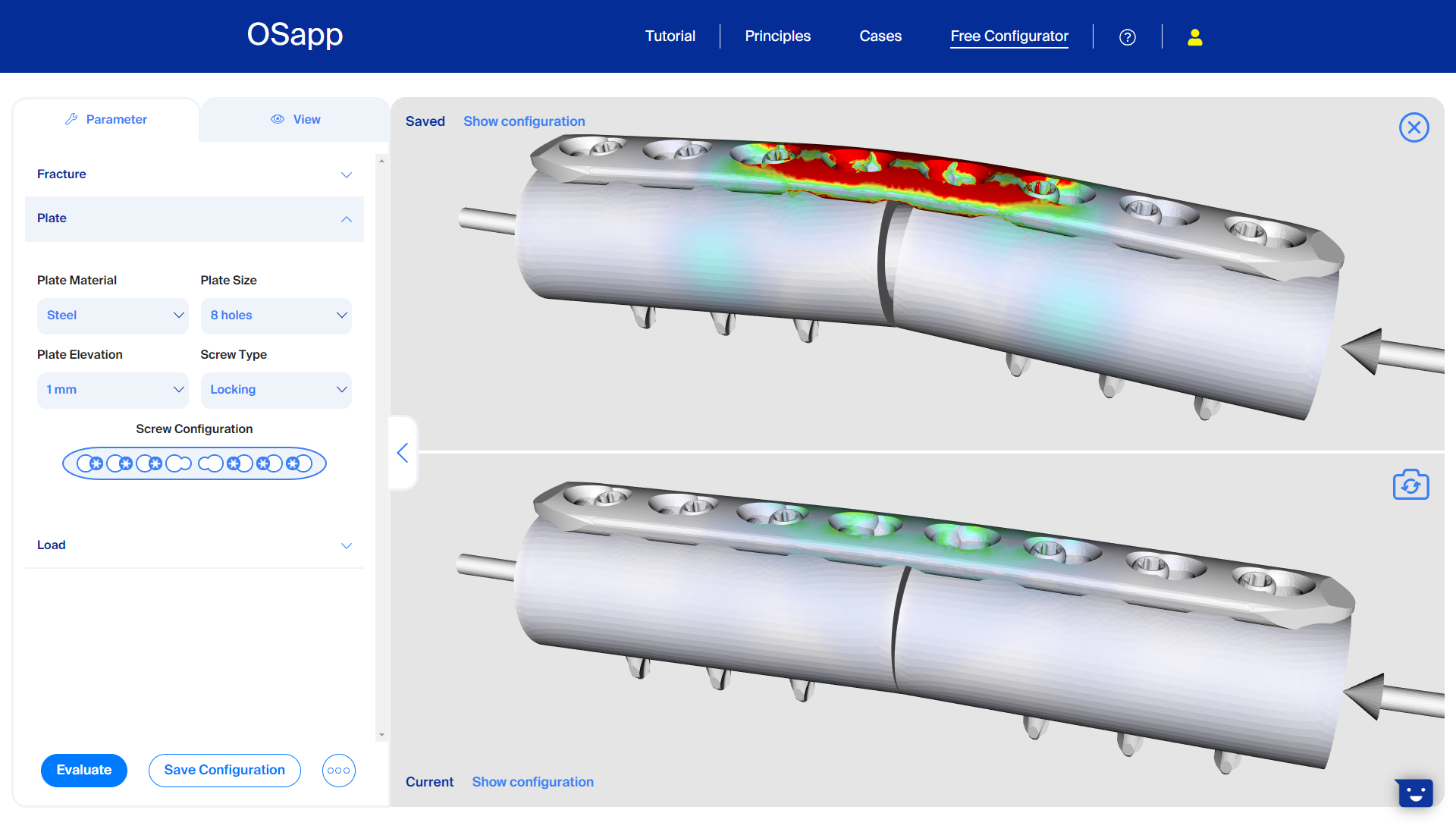Screen dimensions: 1456x832
Task: Open the user account profile icon
Action: 1194,37
